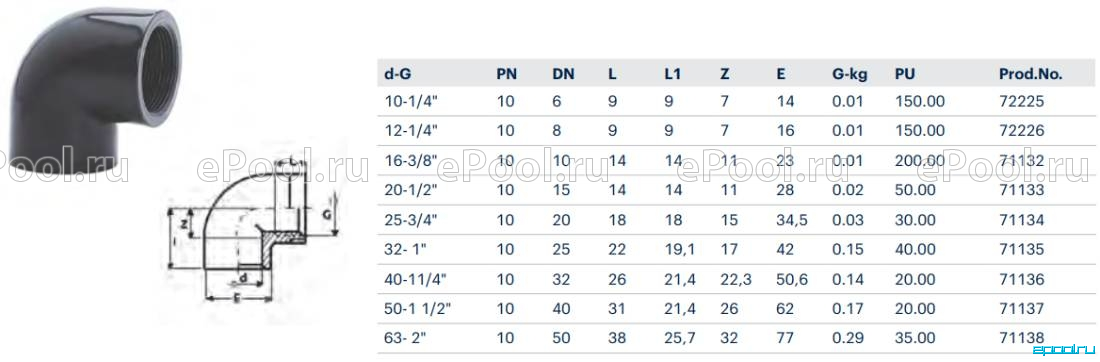Click the PN column header
Viewport: 1100px width, 362px height.
507,73
